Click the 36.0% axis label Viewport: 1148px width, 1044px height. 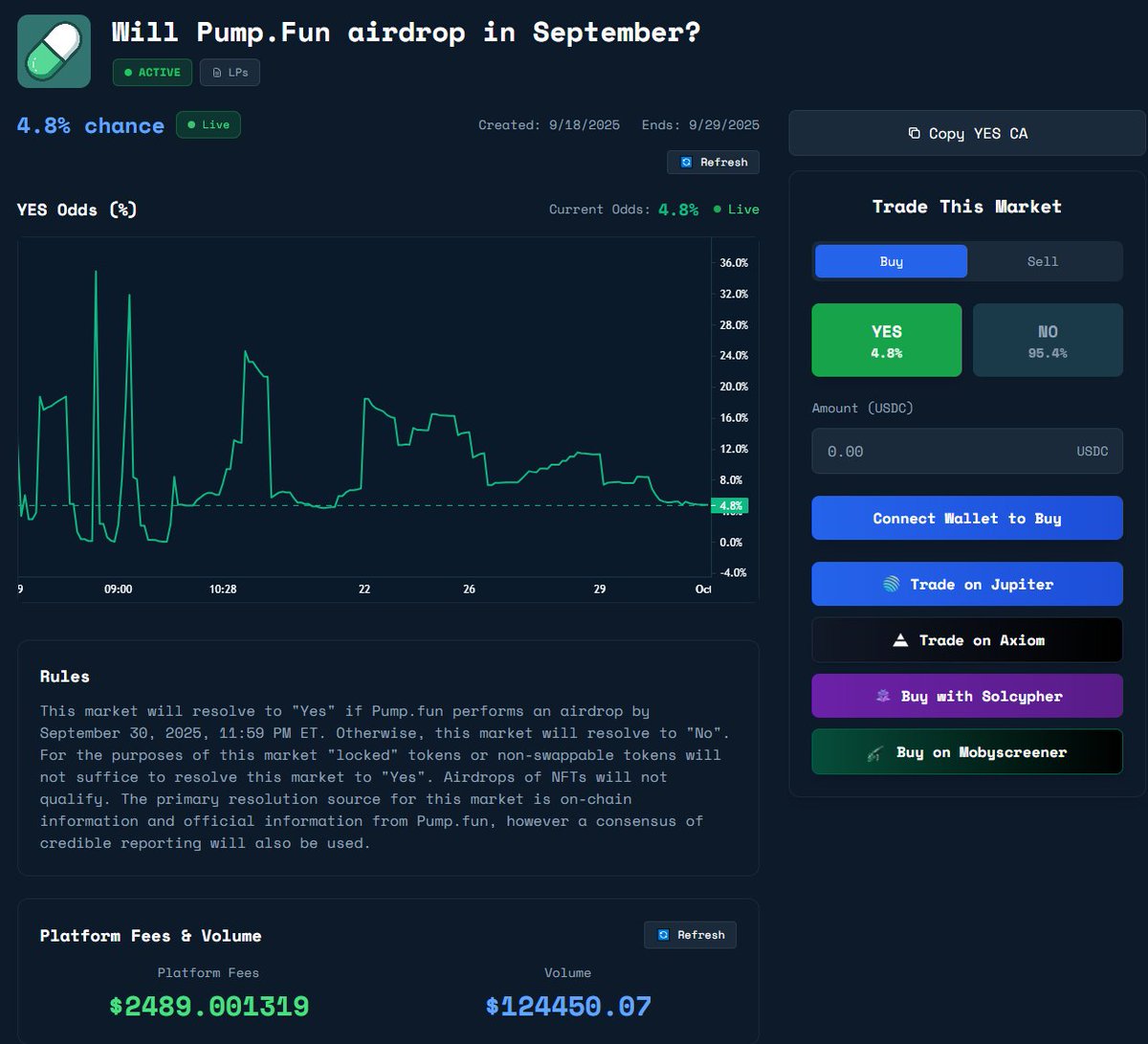pos(734,262)
